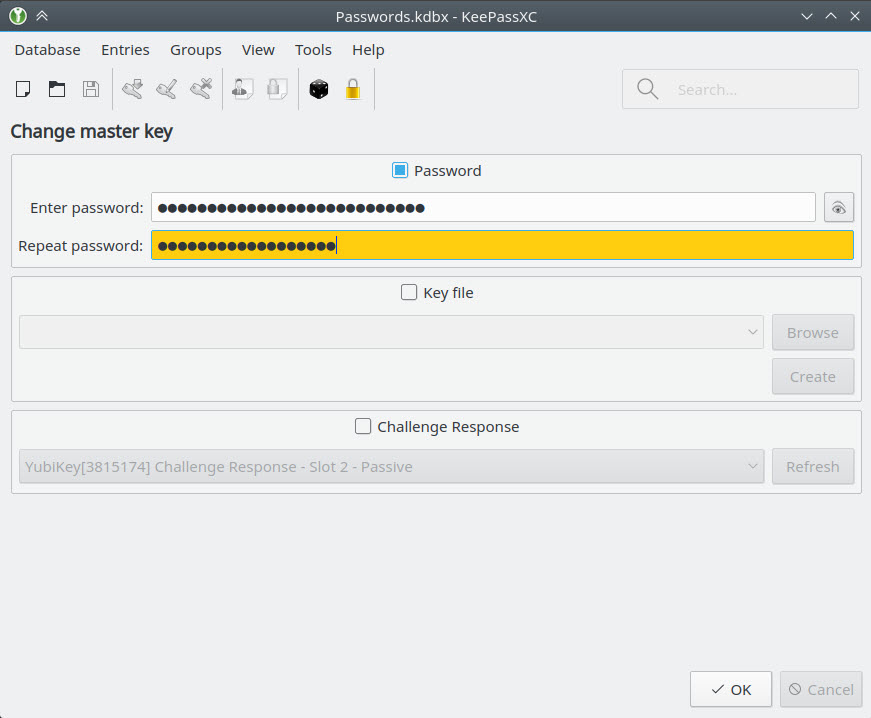Click the Copy password toolbar icon
The image size is (871, 718).
pyautogui.click(x=277, y=89)
